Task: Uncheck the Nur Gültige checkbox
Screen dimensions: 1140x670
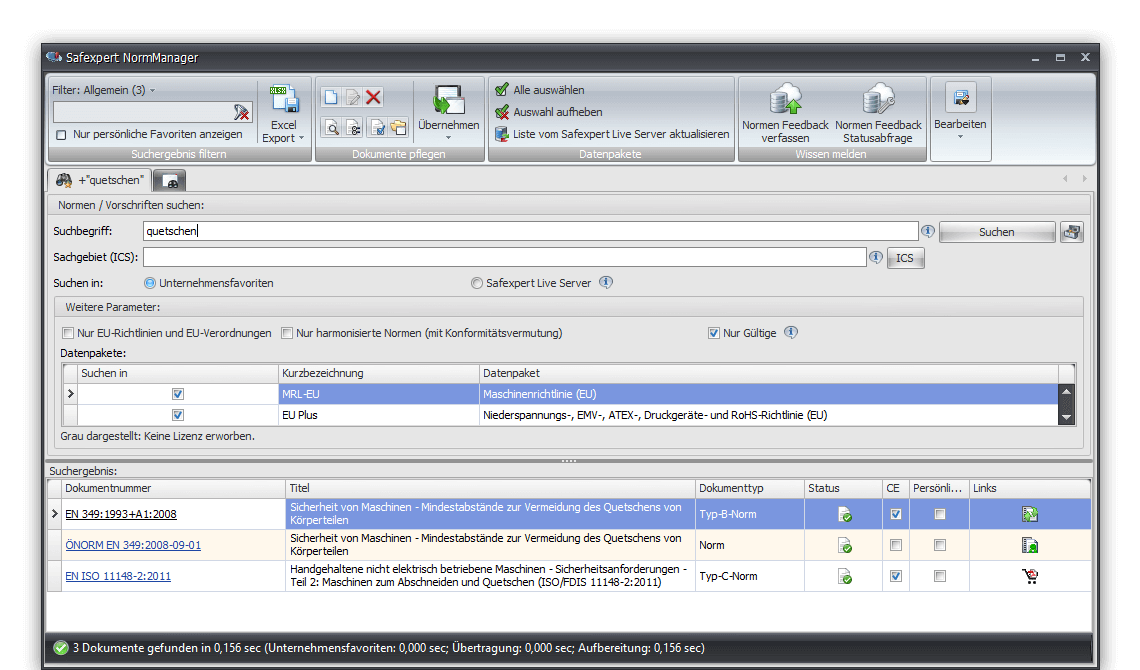Action: pyautogui.click(x=714, y=333)
